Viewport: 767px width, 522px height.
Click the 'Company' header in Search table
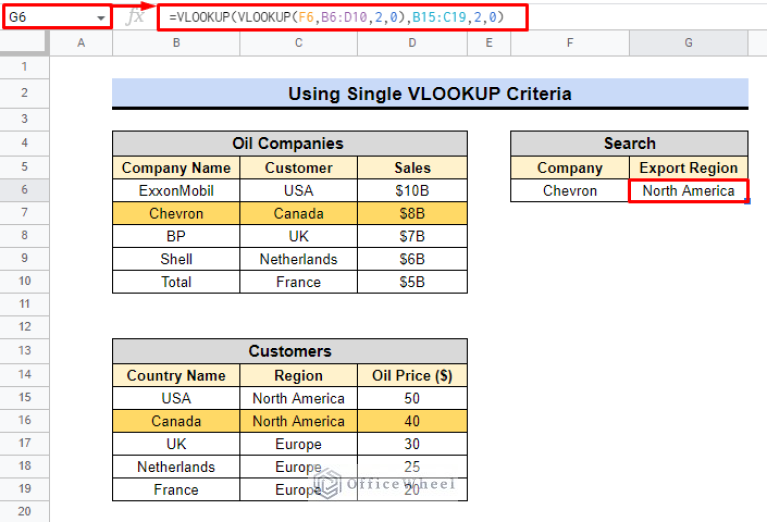pos(570,168)
